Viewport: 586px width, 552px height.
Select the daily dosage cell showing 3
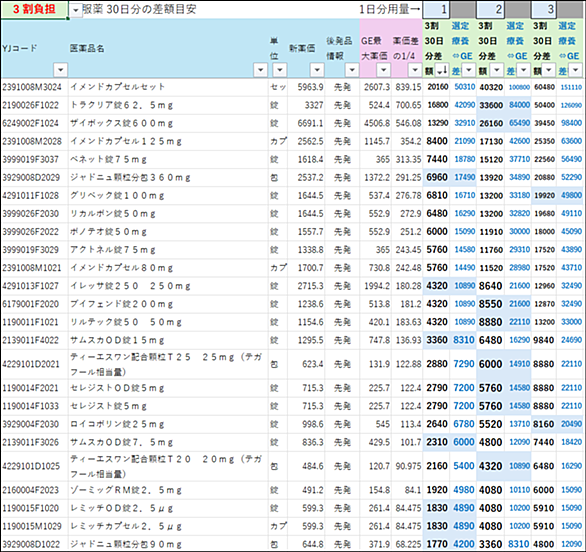coord(544,9)
